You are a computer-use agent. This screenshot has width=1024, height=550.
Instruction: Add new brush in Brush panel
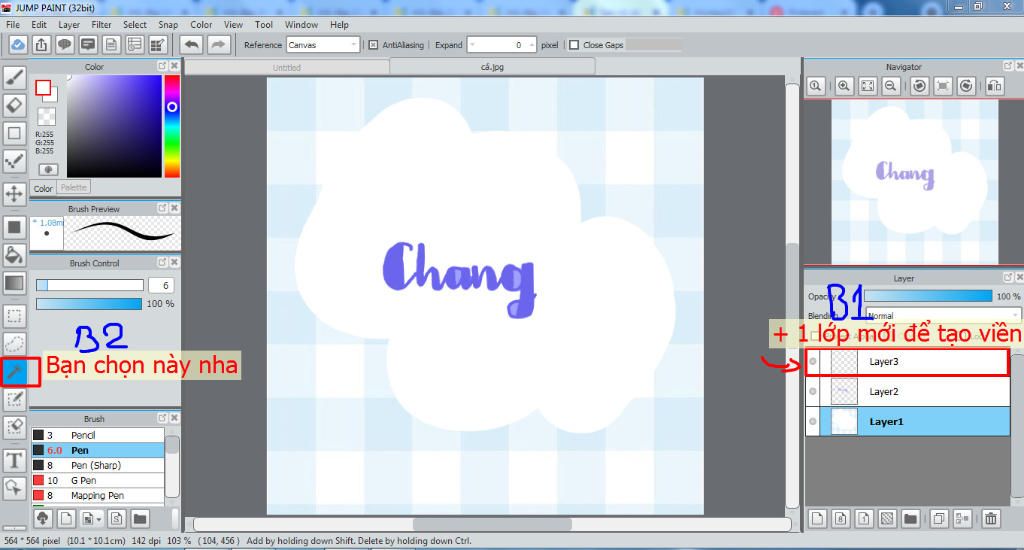pyautogui.click(x=66, y=519)
